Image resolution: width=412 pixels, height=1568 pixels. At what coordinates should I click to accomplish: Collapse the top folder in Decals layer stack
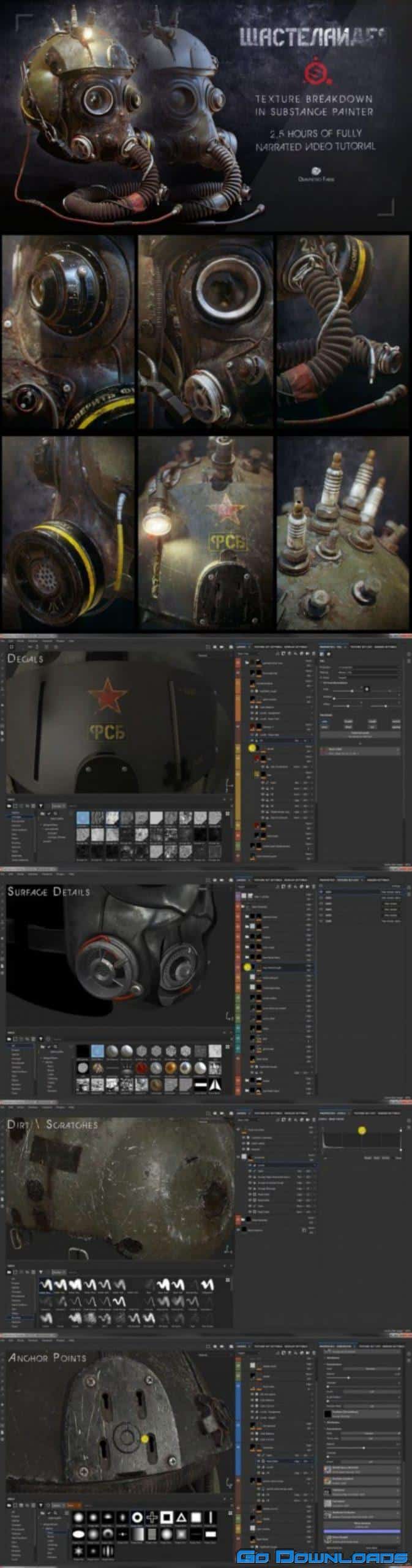pyautogui.click(x=246, y=663)
